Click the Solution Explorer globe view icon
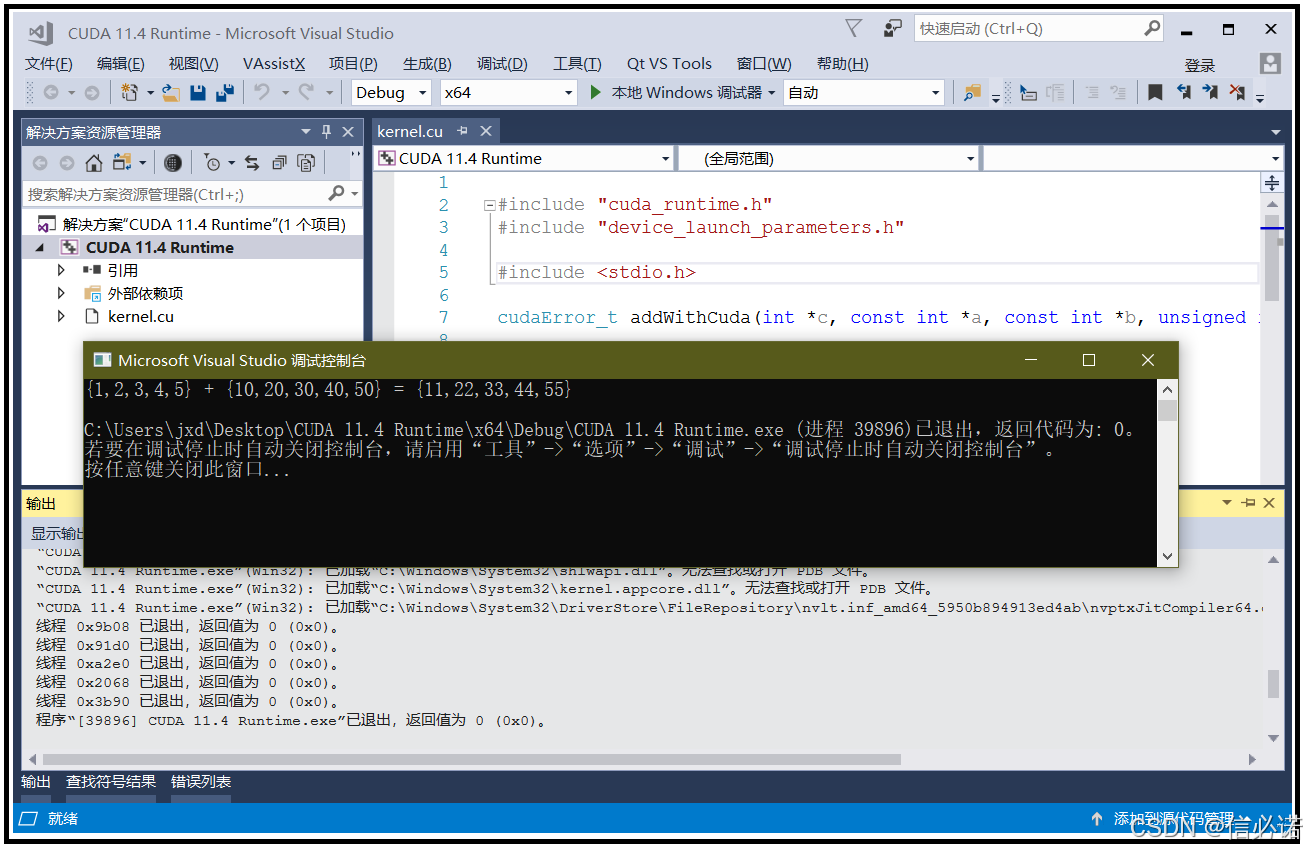1307x850 pixels. pyautogui.click(x=173, y=162)
